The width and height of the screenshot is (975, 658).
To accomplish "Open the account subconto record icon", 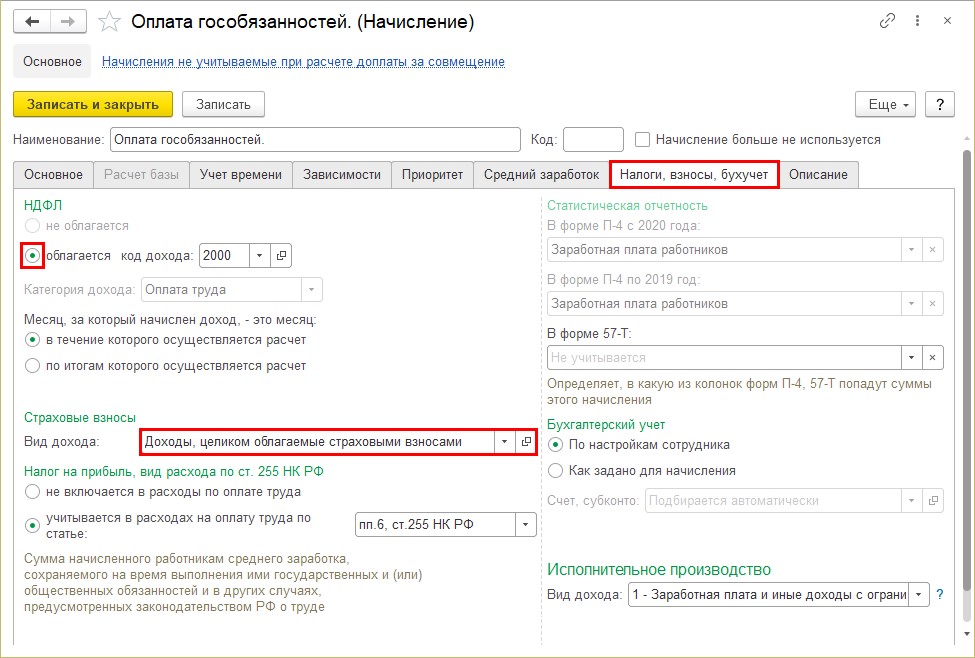I will click(x=933, y=501).
